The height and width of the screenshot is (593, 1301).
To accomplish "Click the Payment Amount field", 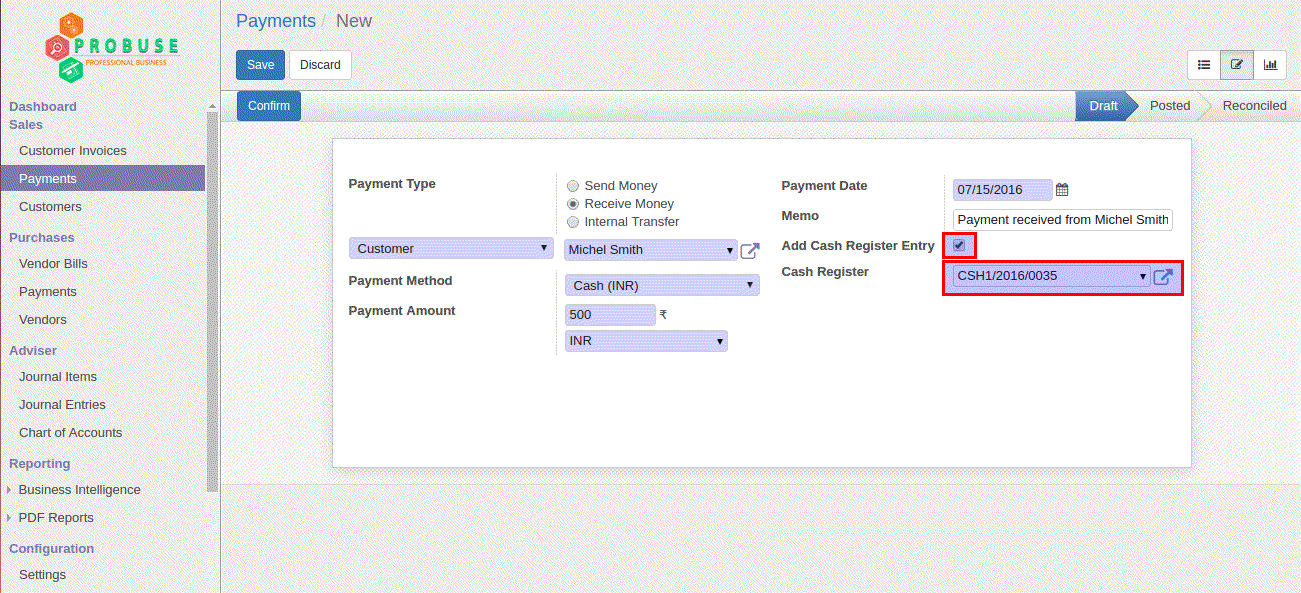I will (x=610, y=315).
